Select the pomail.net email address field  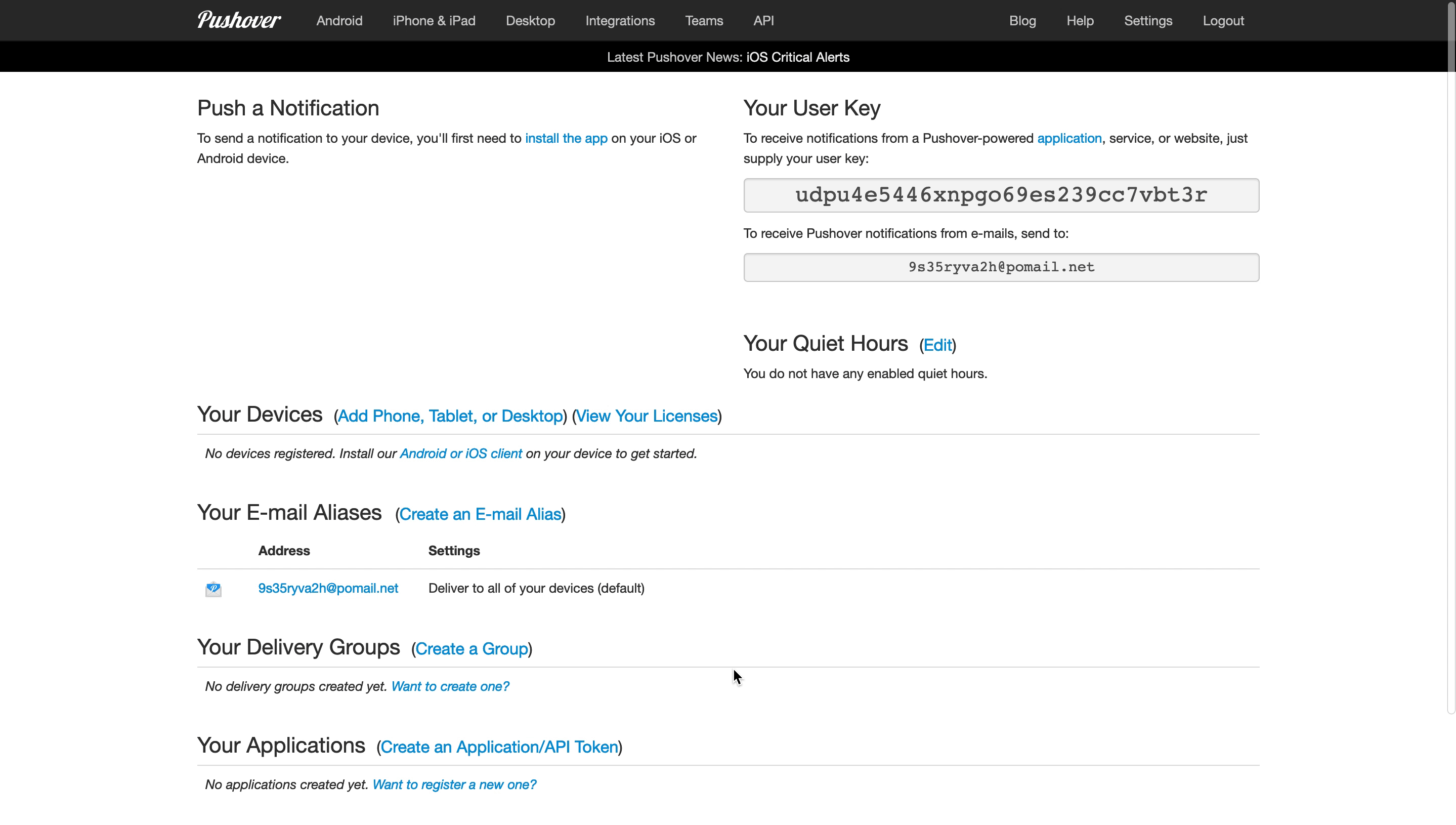[1001, 267]
